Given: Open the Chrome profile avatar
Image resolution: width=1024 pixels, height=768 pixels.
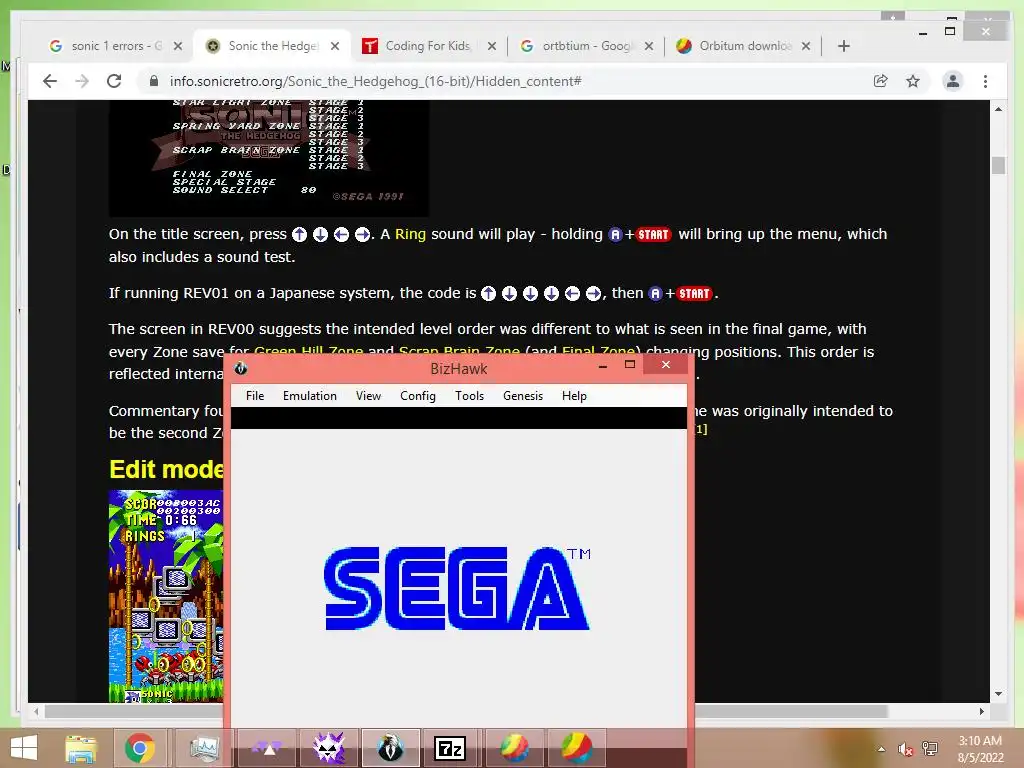Looking at the screenshot, I should [953, 81].
